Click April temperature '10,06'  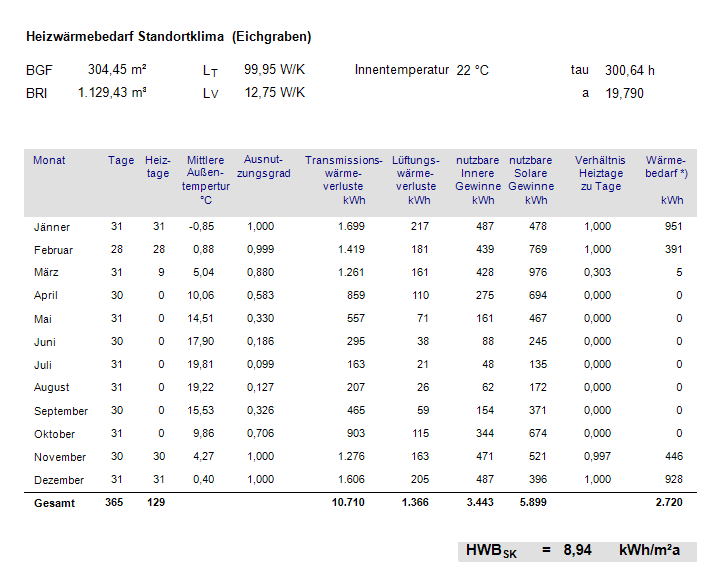coord(200,296)
